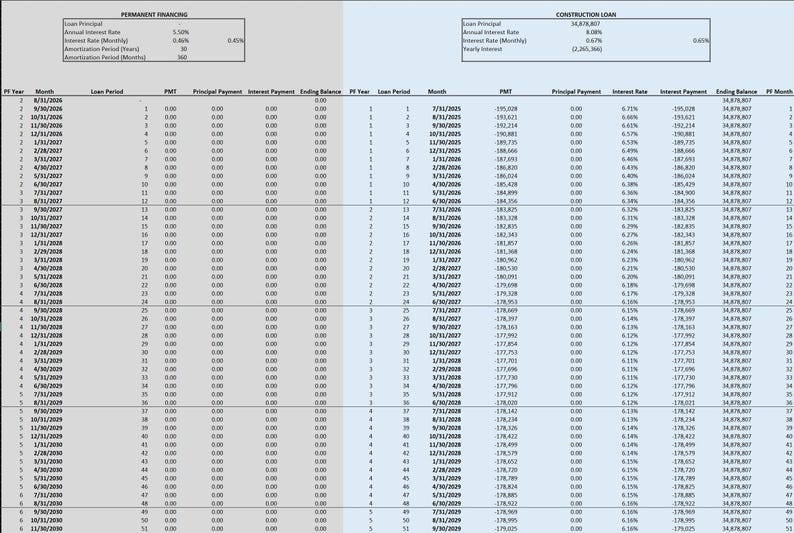
Task: Select the "6.32%" interest rate cell
Action: click(x=630, y=210)
